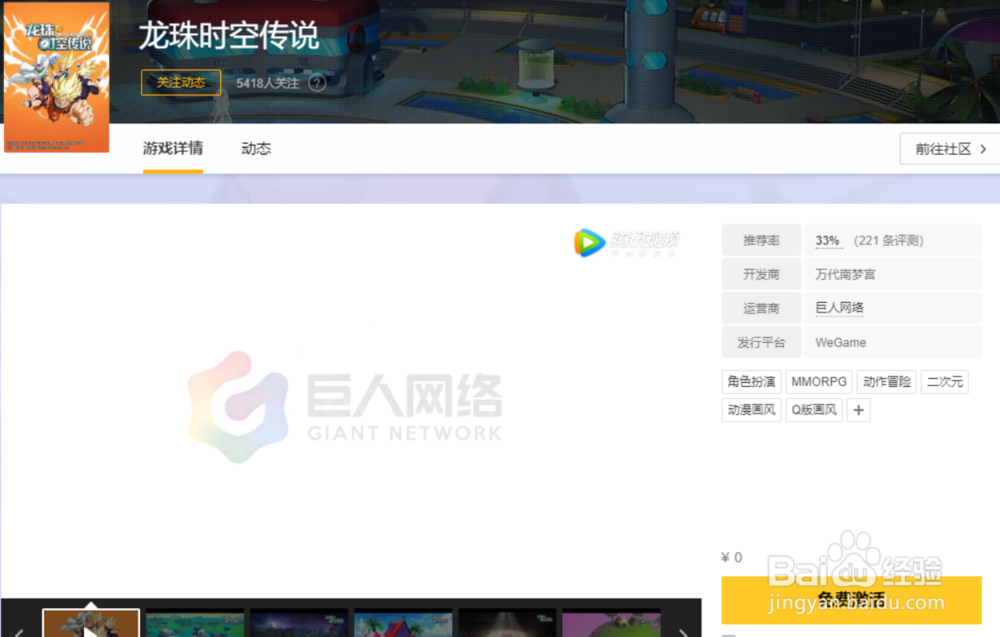Click the 5418人关注 follower count
This screenshot has width=1000, height=637.
(267, 83)
